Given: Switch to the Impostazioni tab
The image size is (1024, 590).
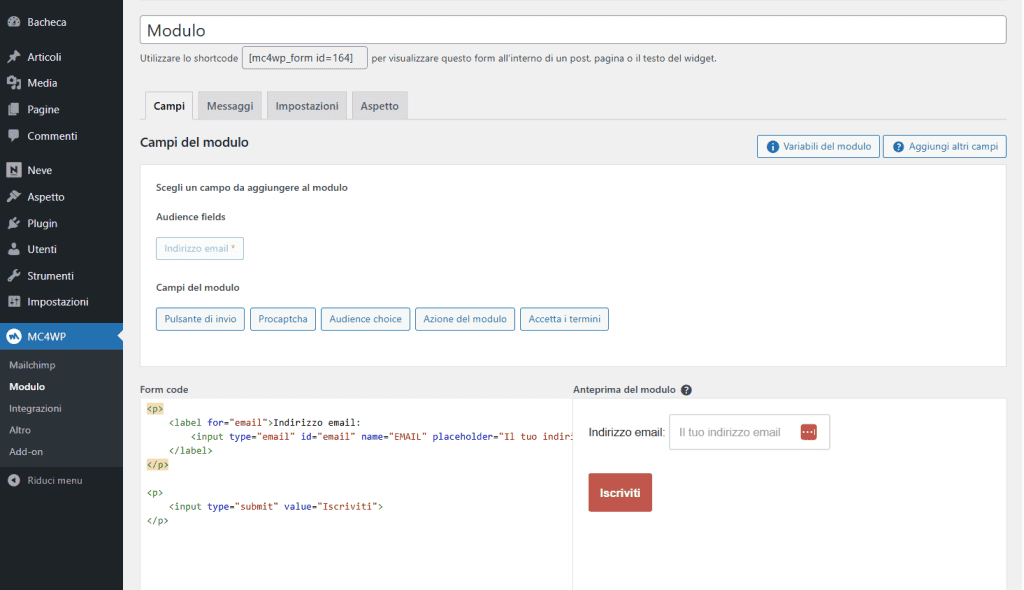Looking at the screenshot, I should (307, 106).
